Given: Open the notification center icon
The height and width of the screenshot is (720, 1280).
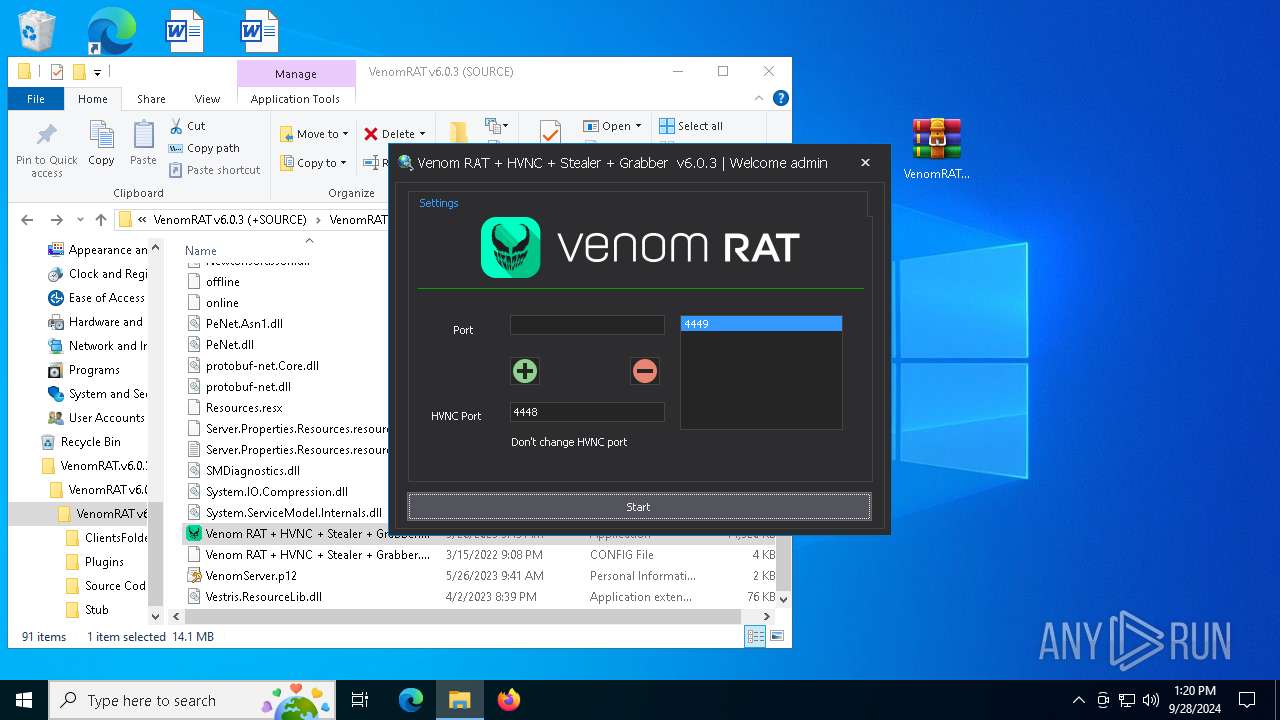Looking at the screenshot, I should (x=1247, y=700).
